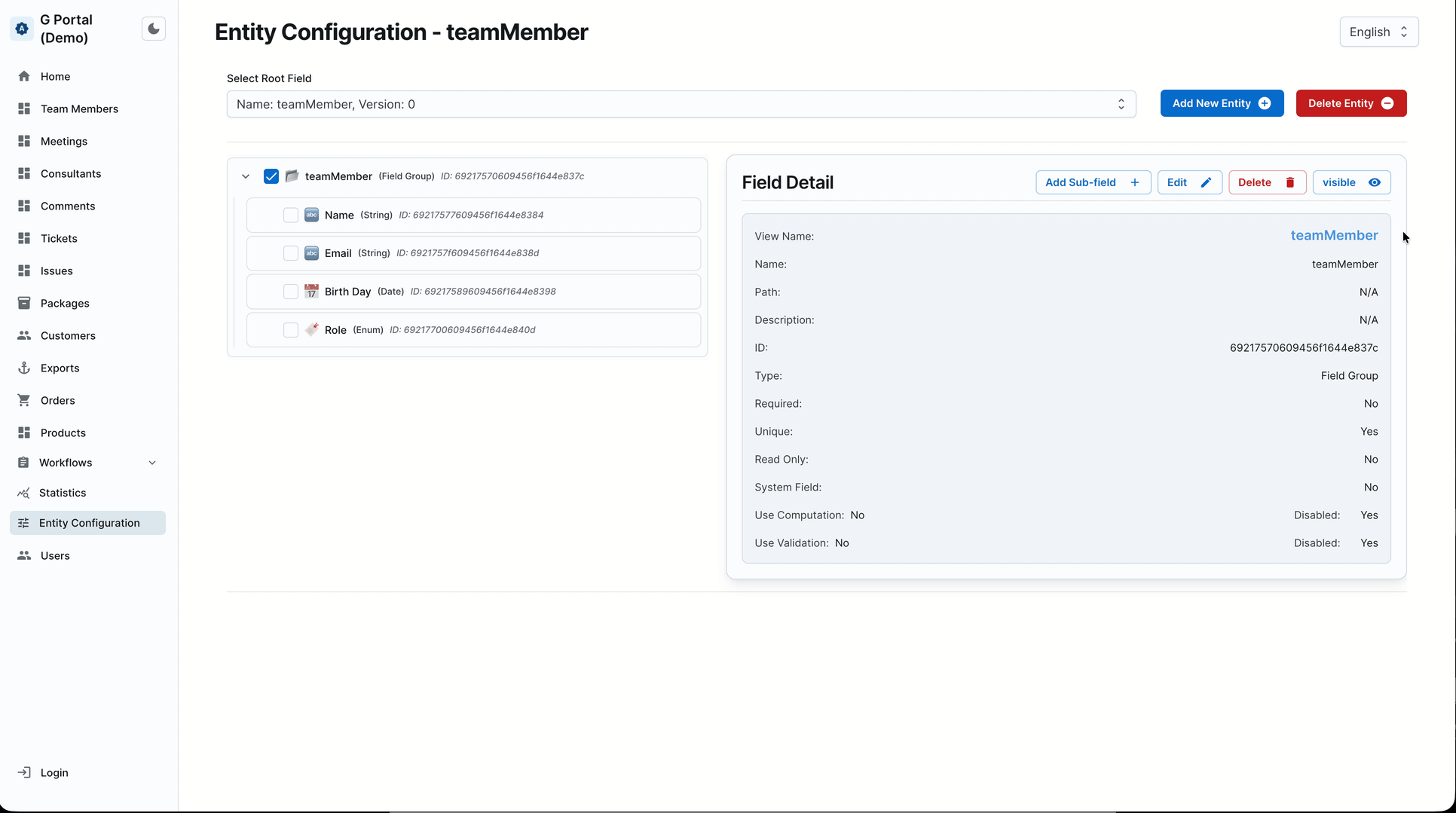Click the Add New Entity button

[x=1221, y=103]
